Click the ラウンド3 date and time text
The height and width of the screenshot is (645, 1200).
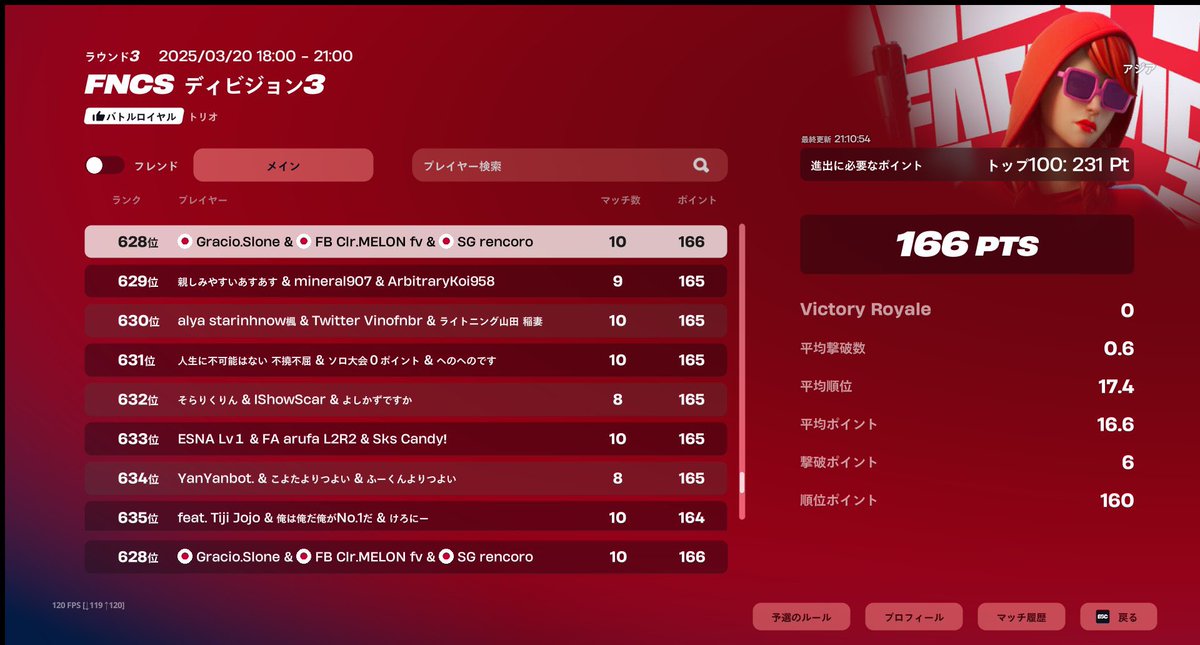point(218,56)
